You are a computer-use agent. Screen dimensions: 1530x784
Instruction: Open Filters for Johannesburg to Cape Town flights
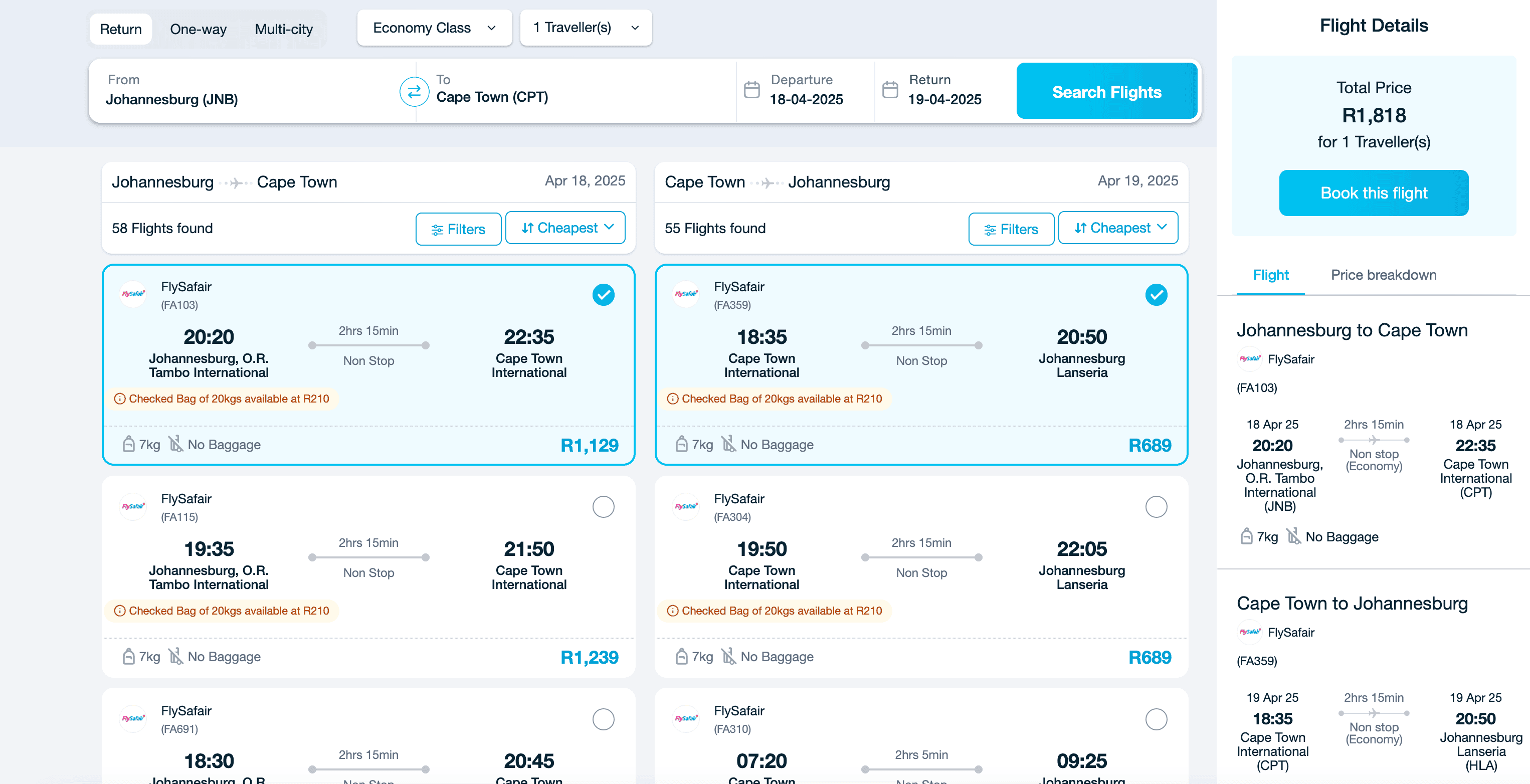(458, 229)
